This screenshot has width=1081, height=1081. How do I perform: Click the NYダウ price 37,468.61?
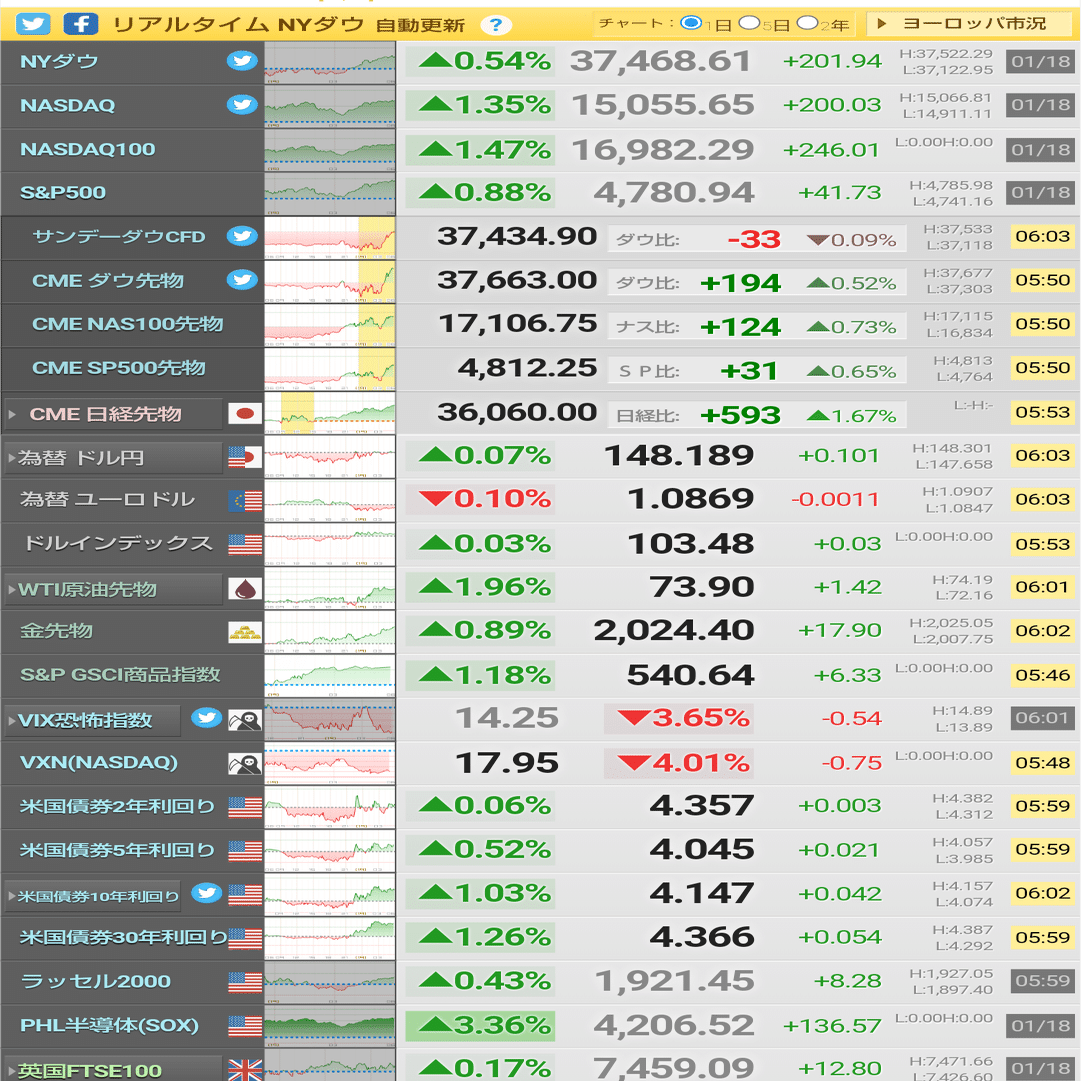pyautogui.click(x=660, y=61)
